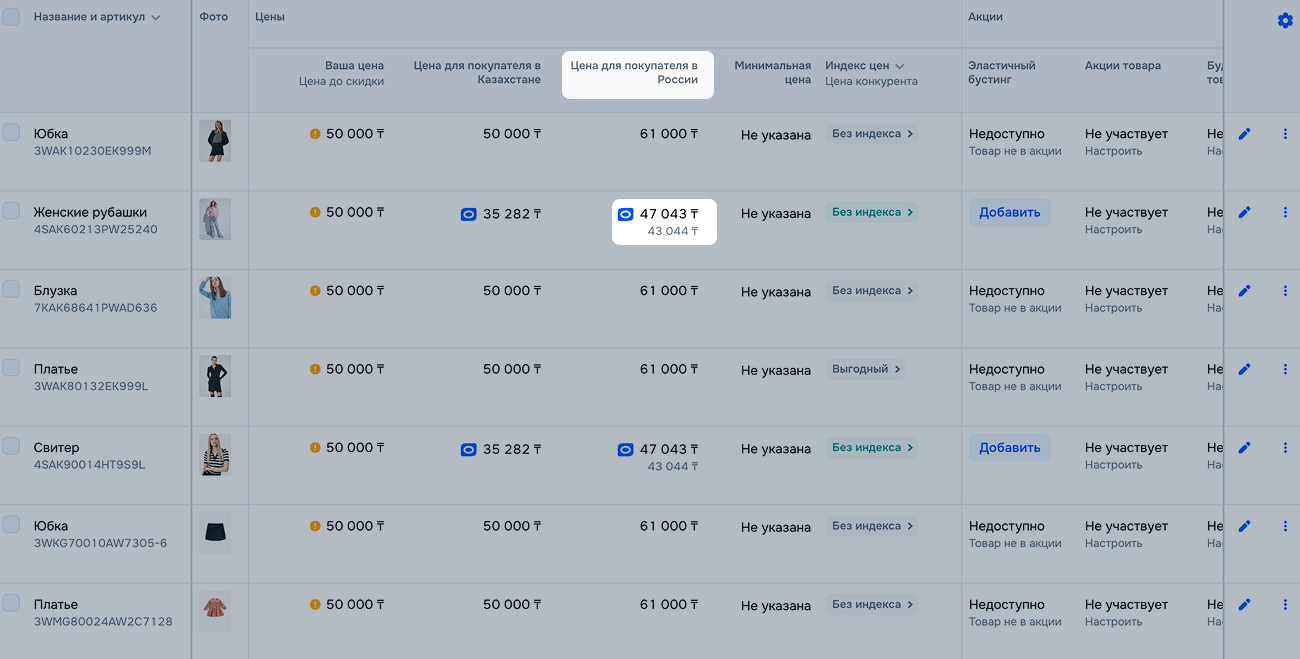Click orange warning icon next to Платье 3WAK80132EK999L price
Screen dimensions: 1300x659
coord(315,370)
